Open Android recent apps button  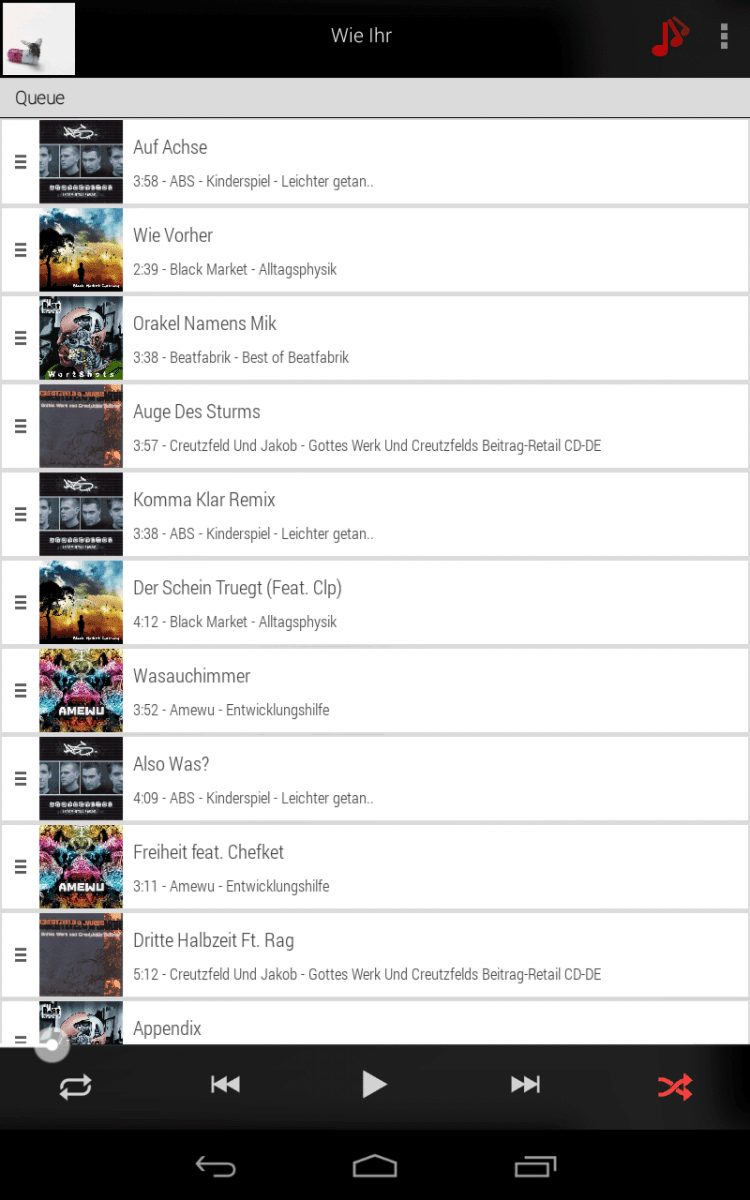(x=535, y=1166)
